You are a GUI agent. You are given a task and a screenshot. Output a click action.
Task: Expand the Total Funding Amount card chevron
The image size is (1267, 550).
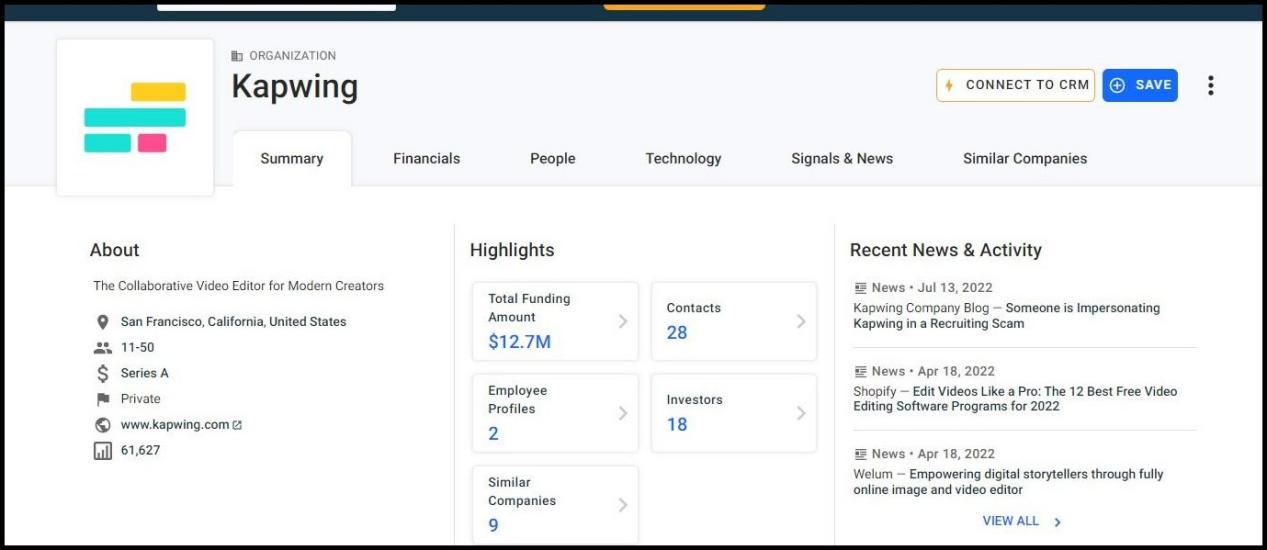point(622,321)
